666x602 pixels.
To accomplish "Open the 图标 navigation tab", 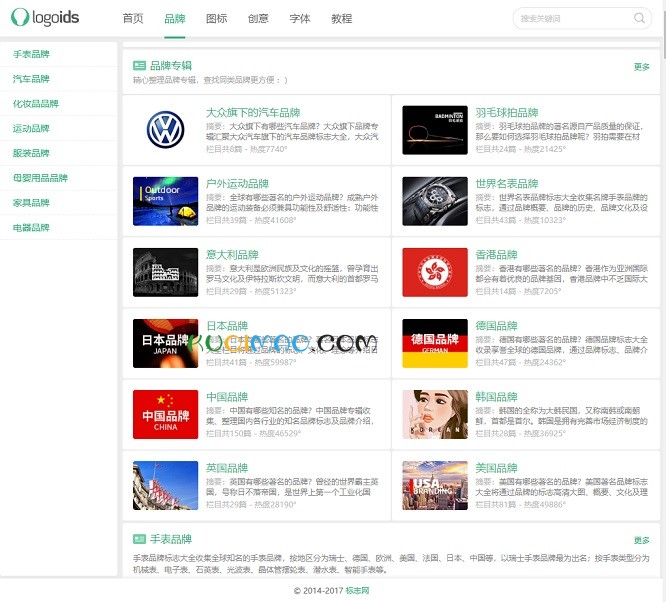I will [216, 19].
